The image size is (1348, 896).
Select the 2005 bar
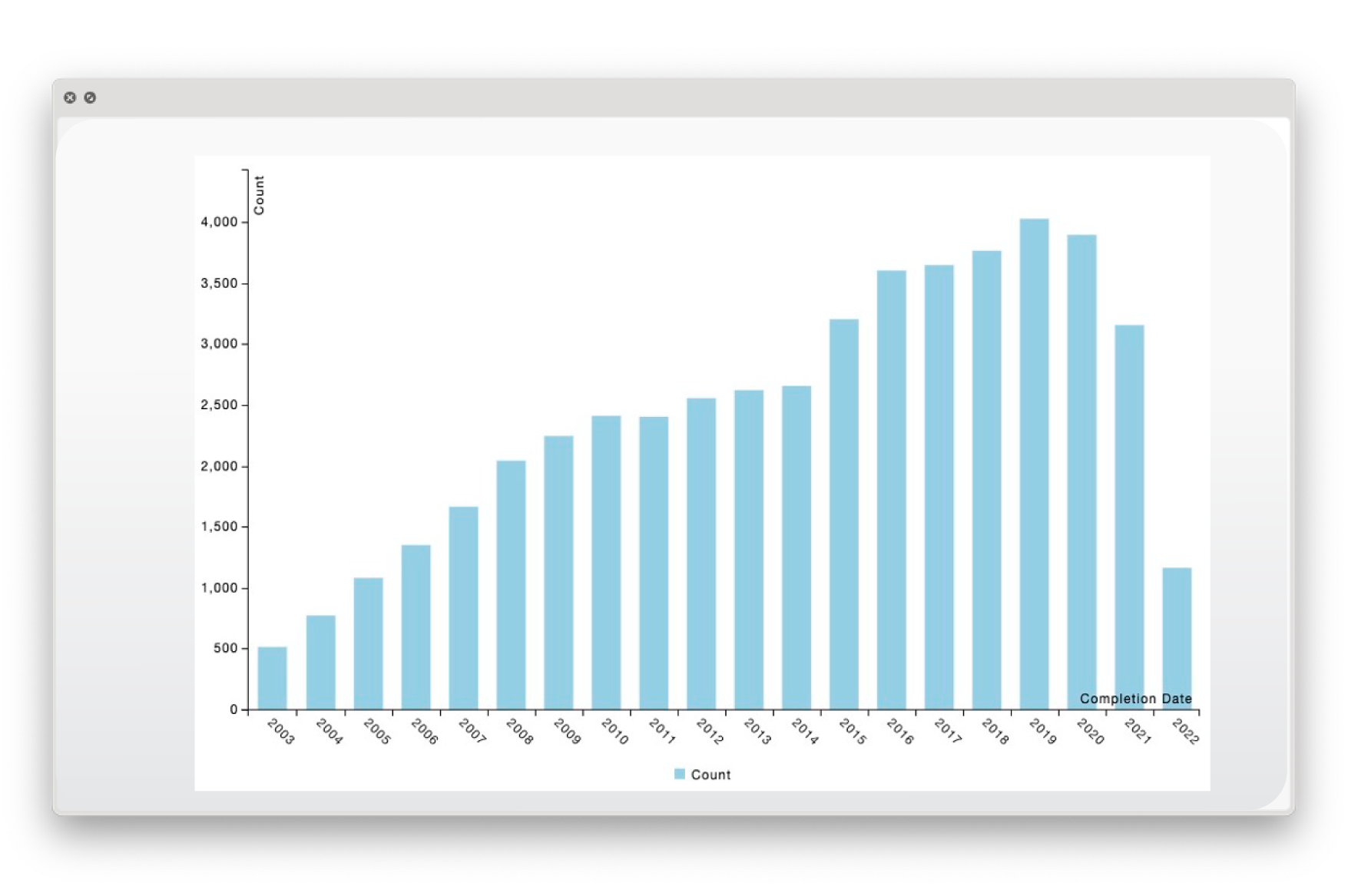pos(368,643)
